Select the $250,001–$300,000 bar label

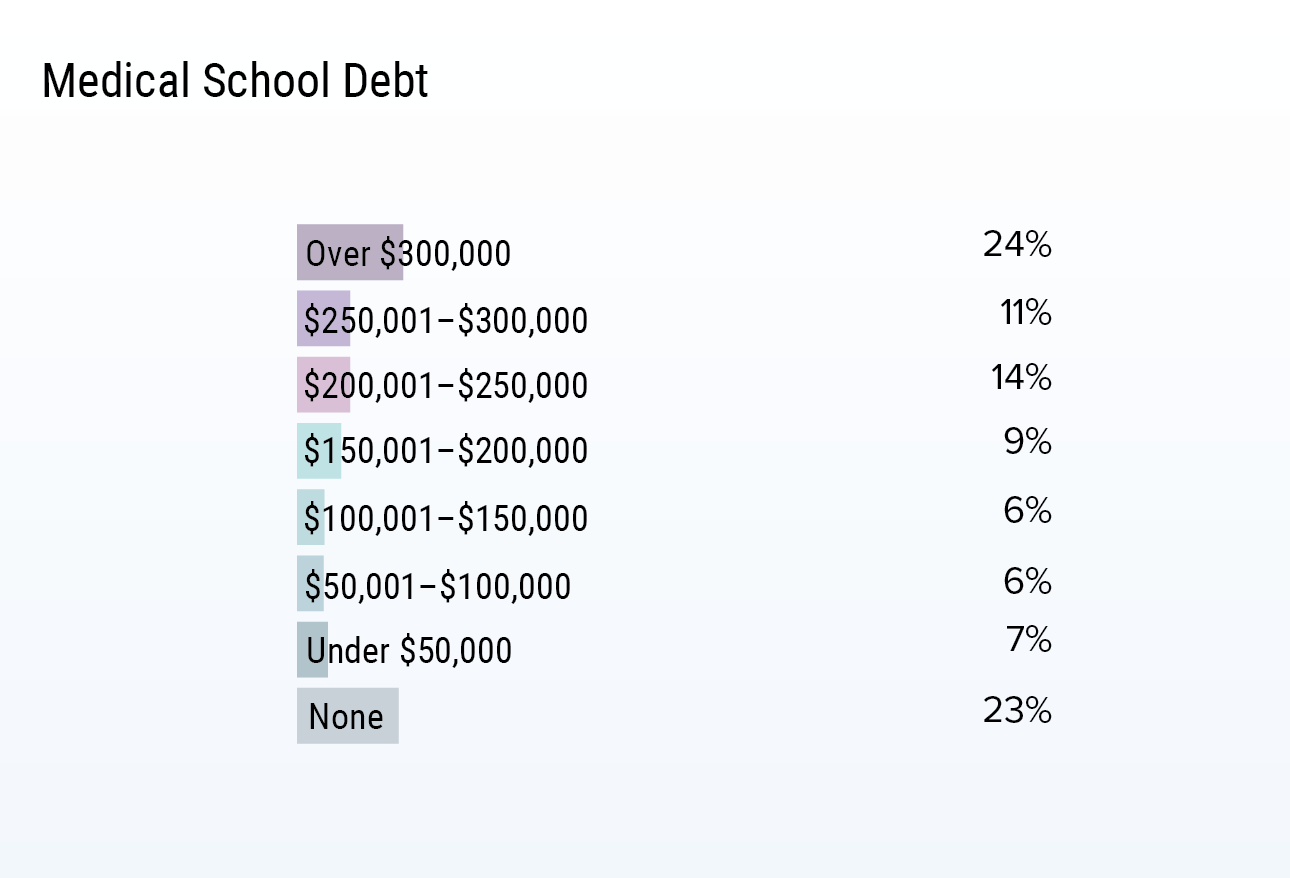[446, 321]
